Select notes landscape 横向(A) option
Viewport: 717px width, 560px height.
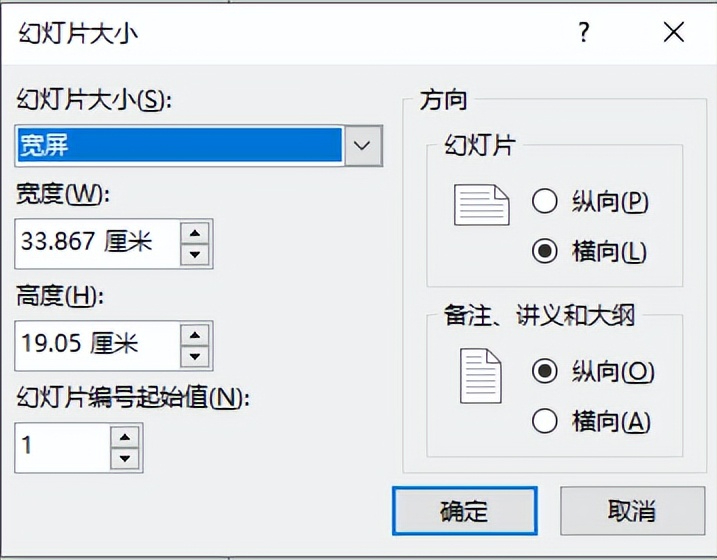click(591, 421)
